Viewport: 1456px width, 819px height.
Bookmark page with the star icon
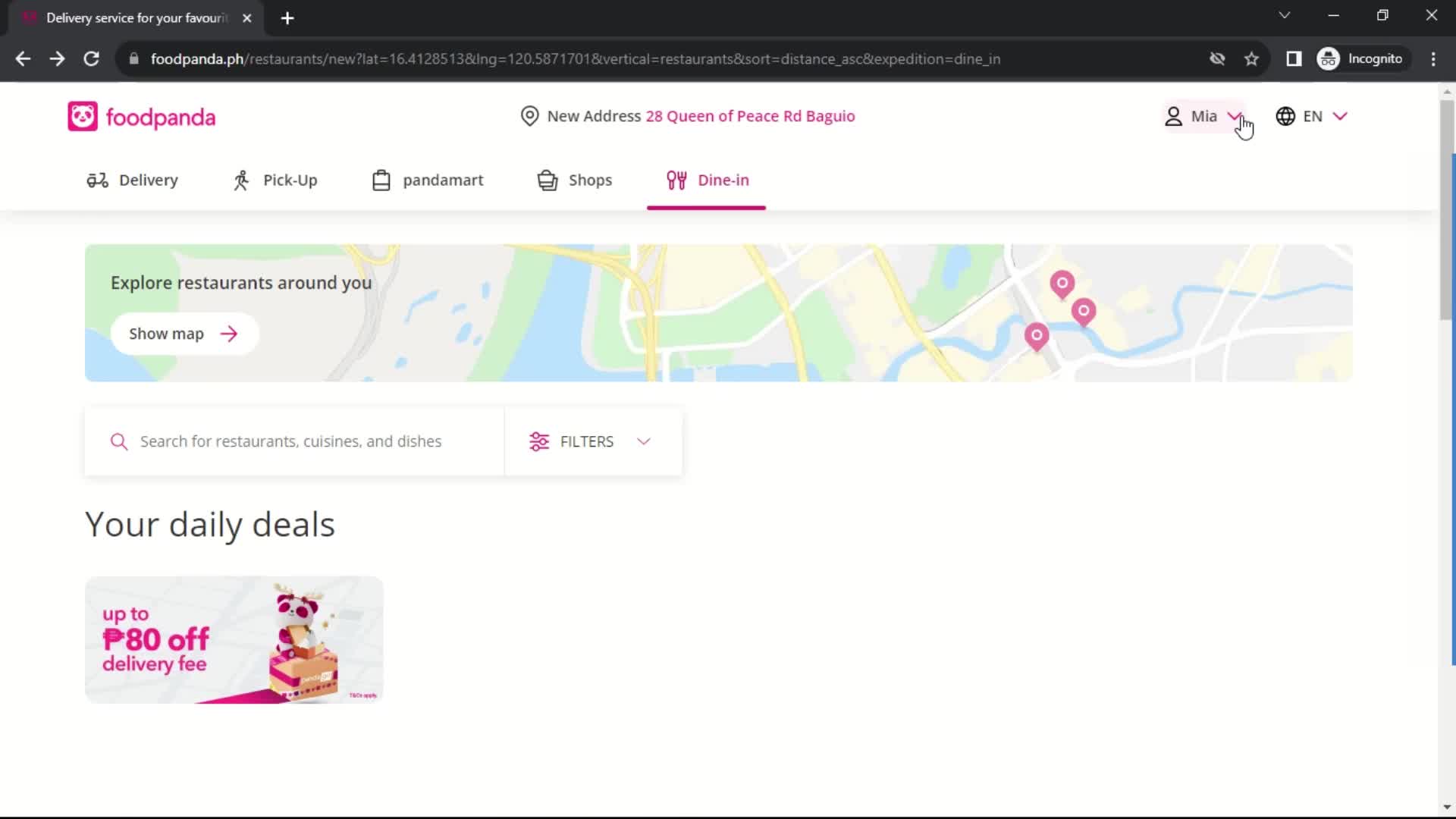pyautogui.click(x=1252, y=58)
